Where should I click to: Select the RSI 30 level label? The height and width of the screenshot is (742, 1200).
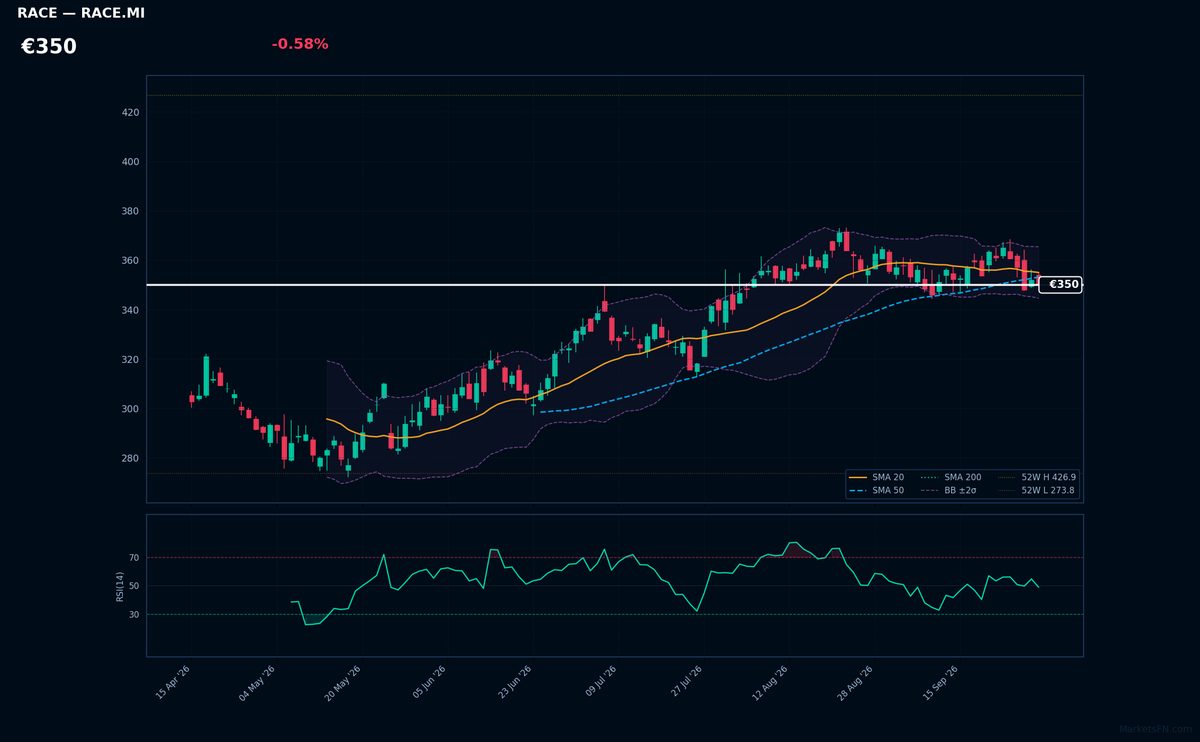[x=134, y=615]
